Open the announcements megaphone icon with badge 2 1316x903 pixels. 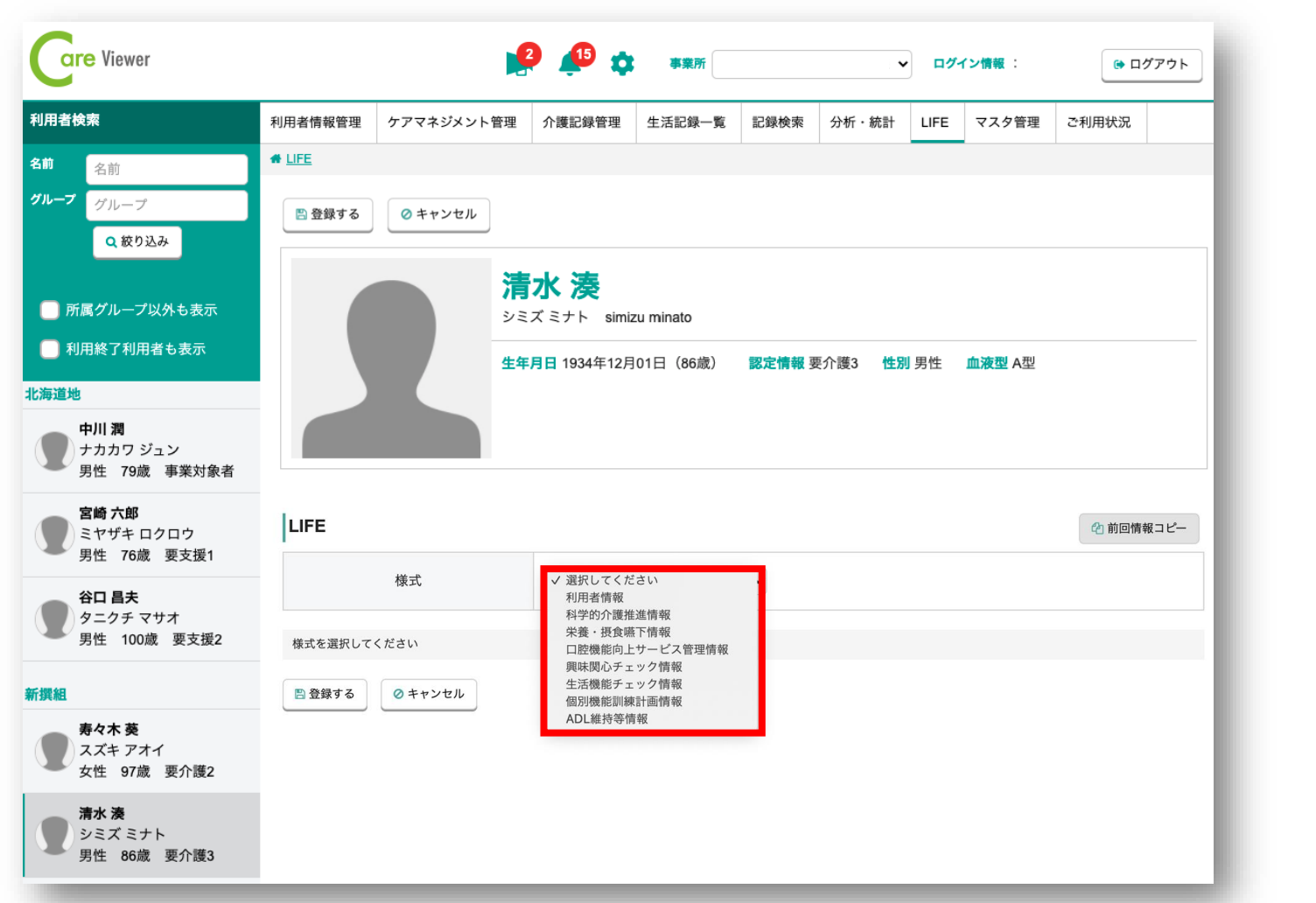519,64
